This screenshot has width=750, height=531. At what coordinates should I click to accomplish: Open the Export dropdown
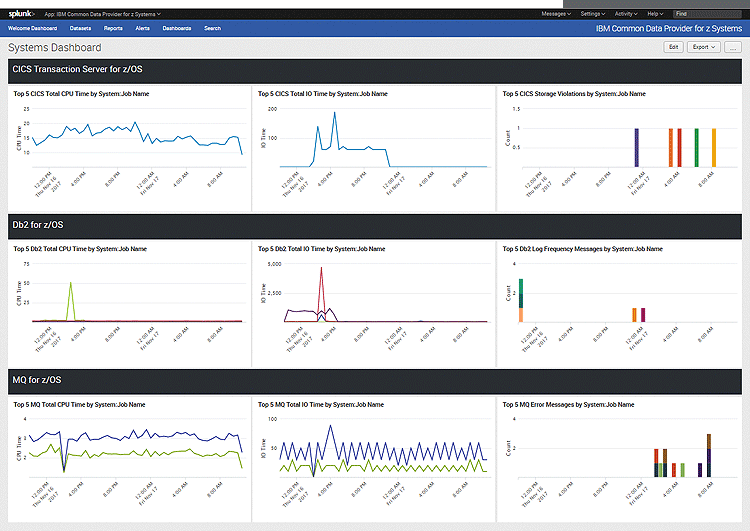tap(704, 47)
